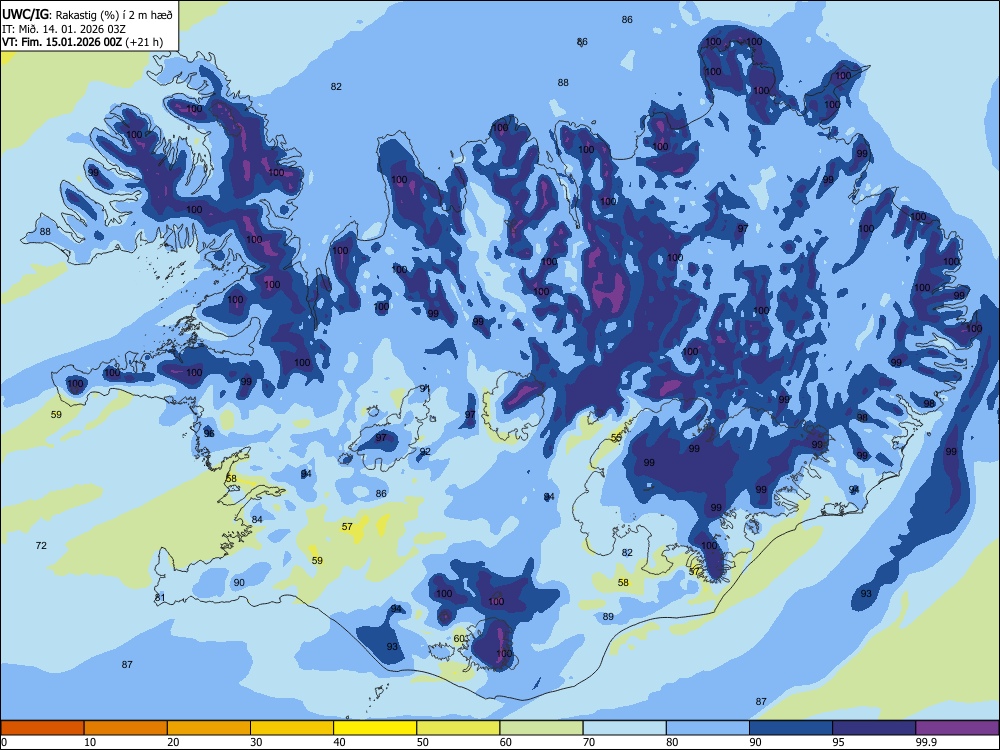
Task: Select the '89' value on the map
Action: (x=608, y=616)
